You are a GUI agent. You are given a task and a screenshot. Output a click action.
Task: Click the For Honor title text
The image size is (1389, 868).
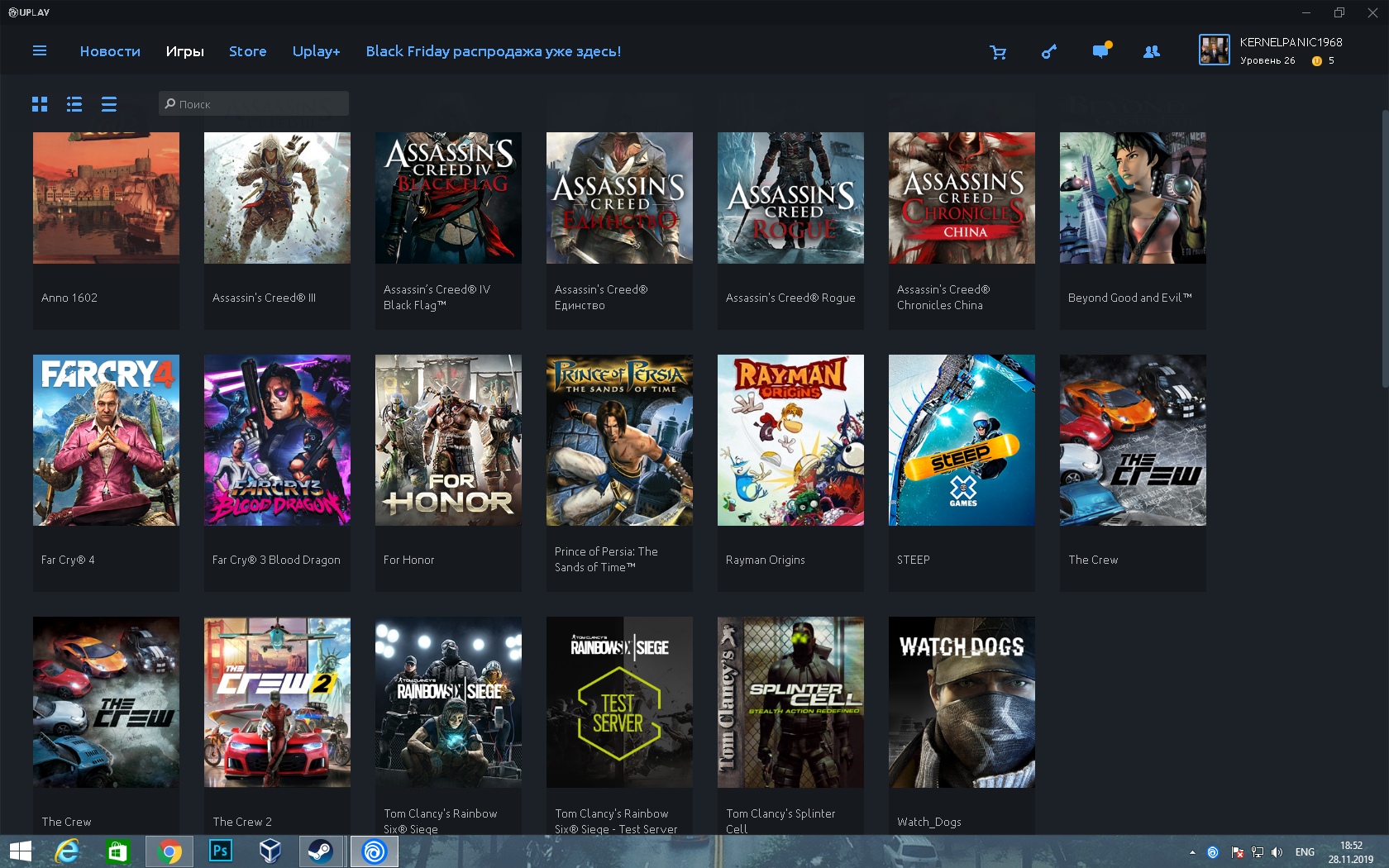409,560
